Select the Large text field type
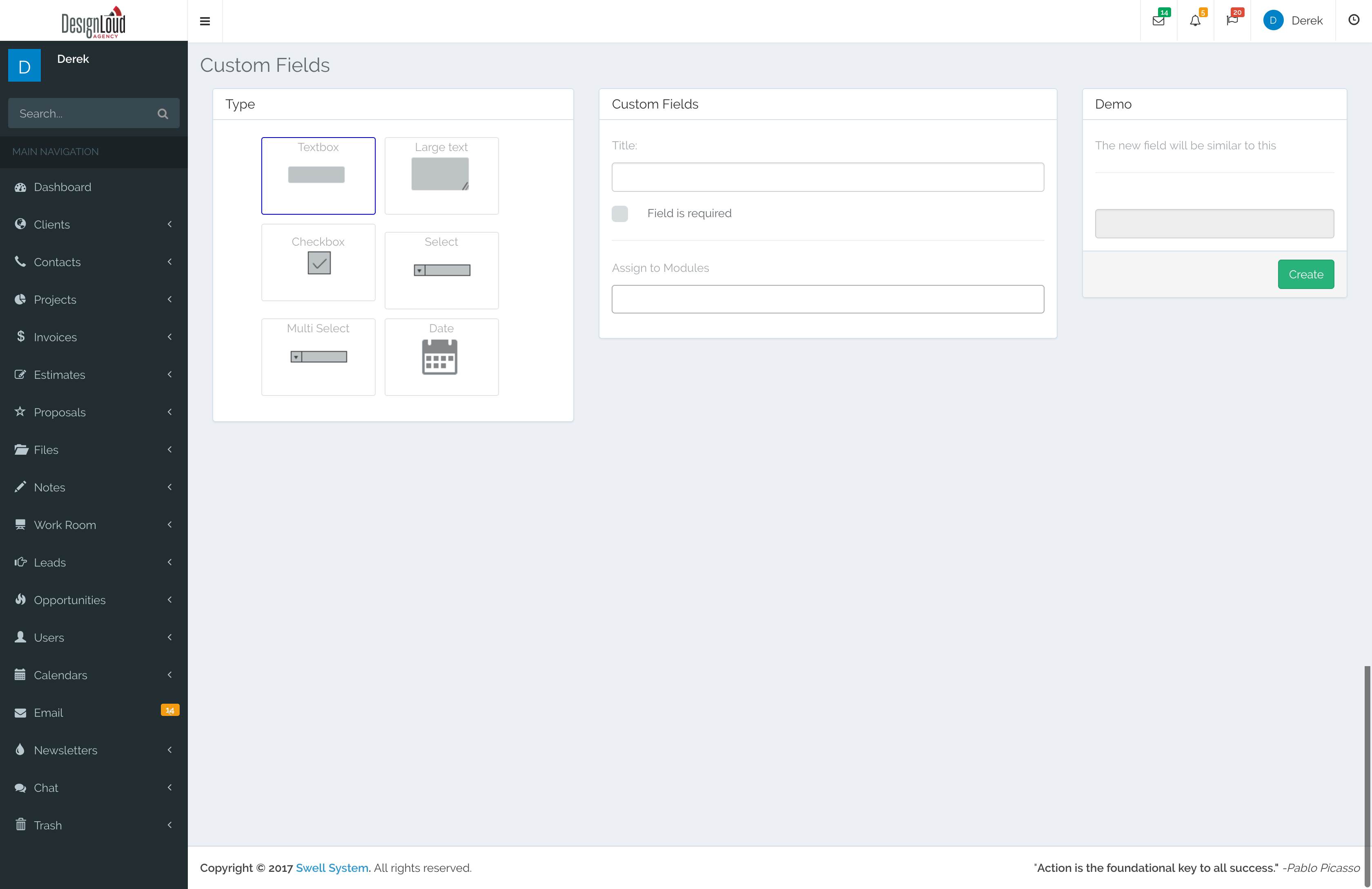This screenshot has width=1372, height=889. pos(441,175)
